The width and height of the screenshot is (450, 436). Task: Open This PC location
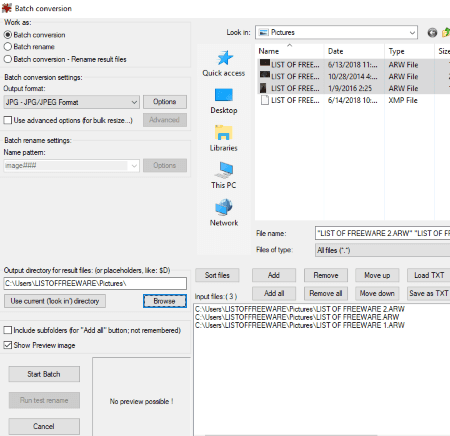pyautogui.click(x=224, y=176)
